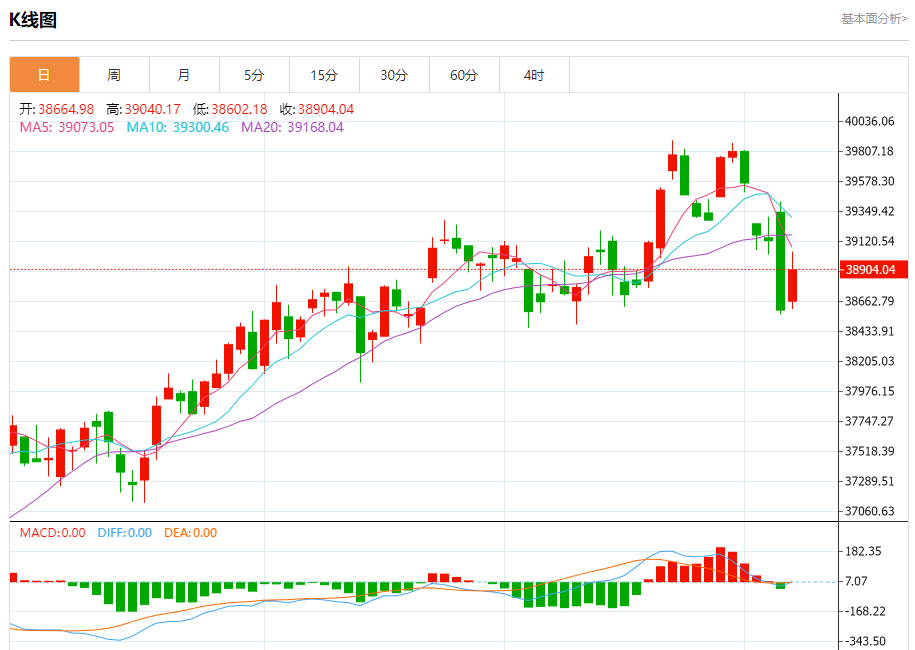Screen dimensions: 915x650
Task: Click the 收:38904.04 close price value
Action: coord(317,109)
